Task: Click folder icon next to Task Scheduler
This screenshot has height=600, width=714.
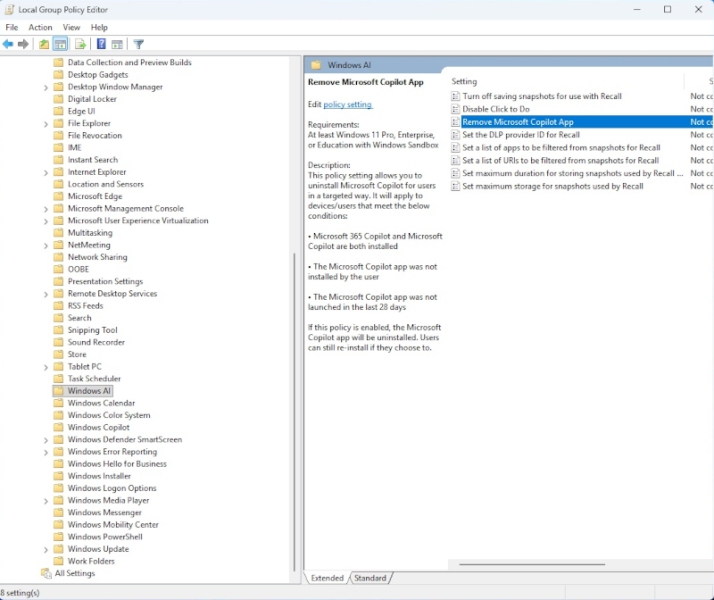Action: [x=58, y=379]
